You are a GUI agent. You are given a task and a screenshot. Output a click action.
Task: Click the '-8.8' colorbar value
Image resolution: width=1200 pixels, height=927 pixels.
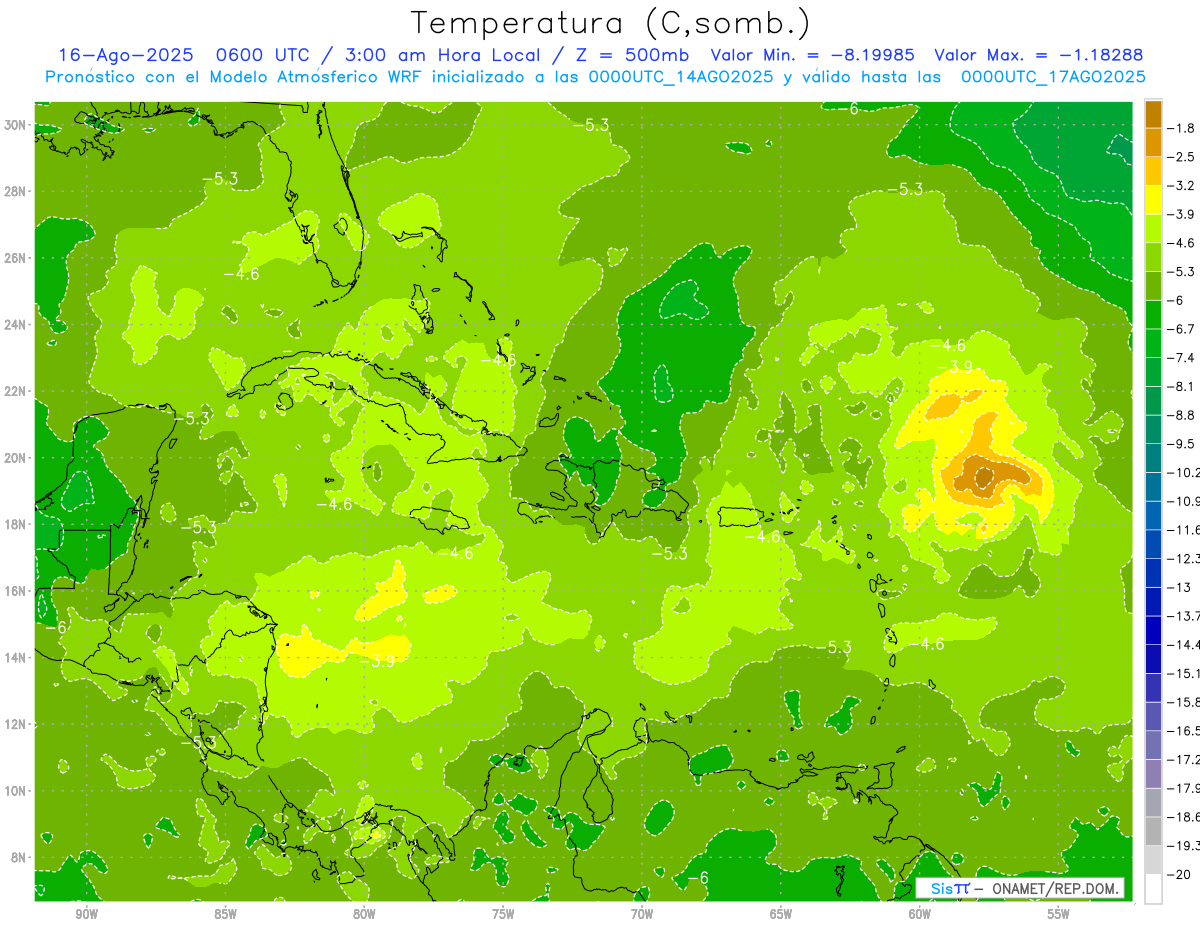coord(1183,415)
